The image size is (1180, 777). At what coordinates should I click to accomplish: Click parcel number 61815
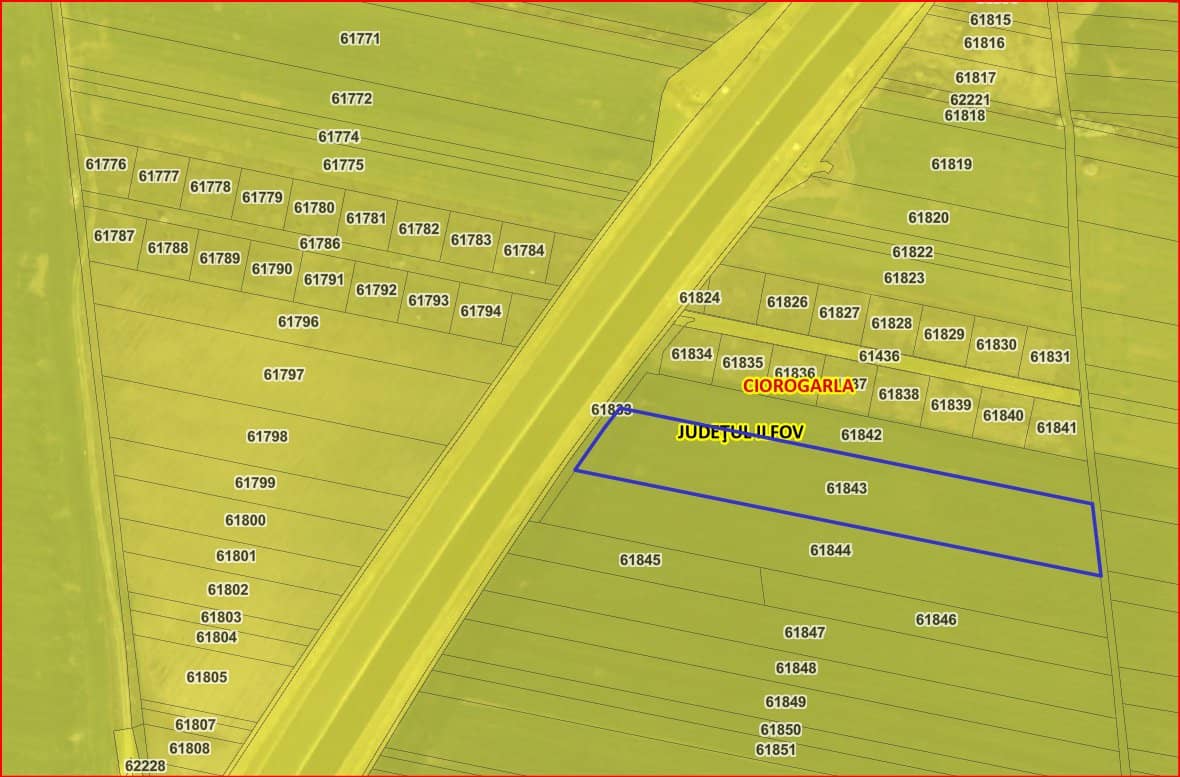(x=990, y=20)
